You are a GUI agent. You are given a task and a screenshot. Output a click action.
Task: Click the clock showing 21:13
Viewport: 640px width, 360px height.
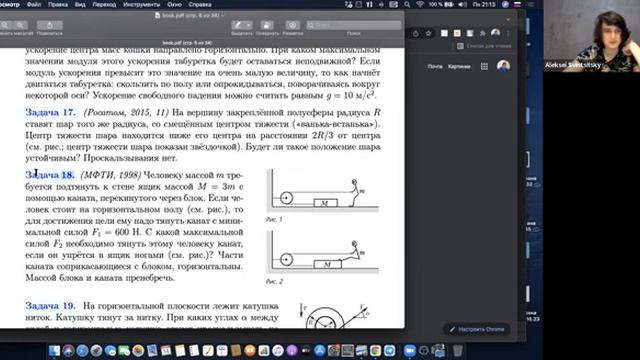coord(484,4)
